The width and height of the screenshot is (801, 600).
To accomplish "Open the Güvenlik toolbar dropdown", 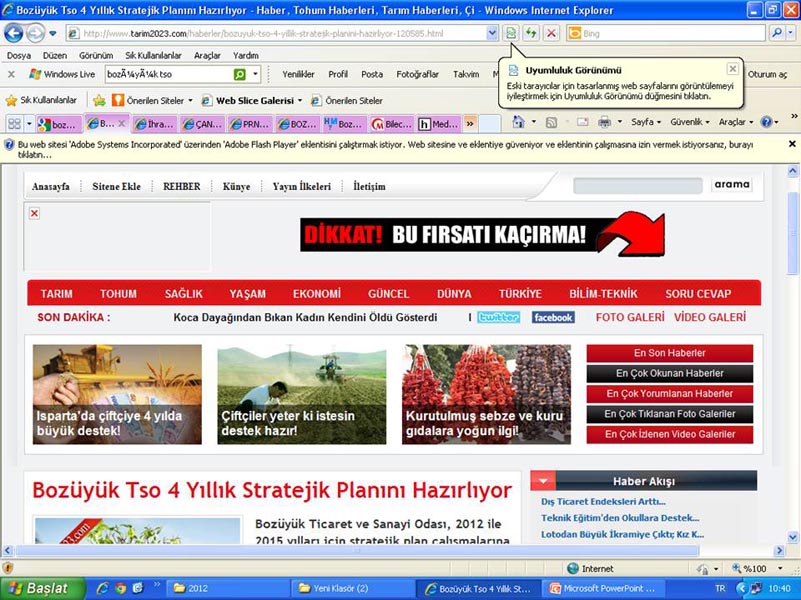I will pyautogui.click(x=690, y=122).
